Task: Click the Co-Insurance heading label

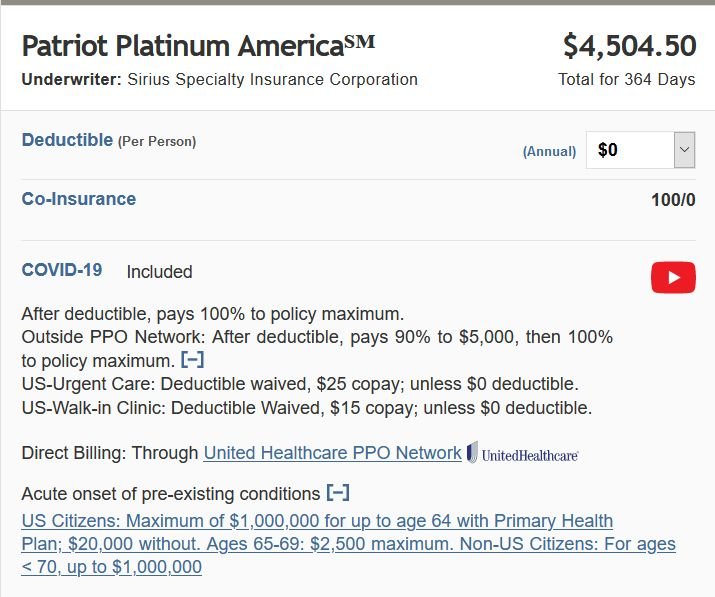Action: (x=79, y=199)
